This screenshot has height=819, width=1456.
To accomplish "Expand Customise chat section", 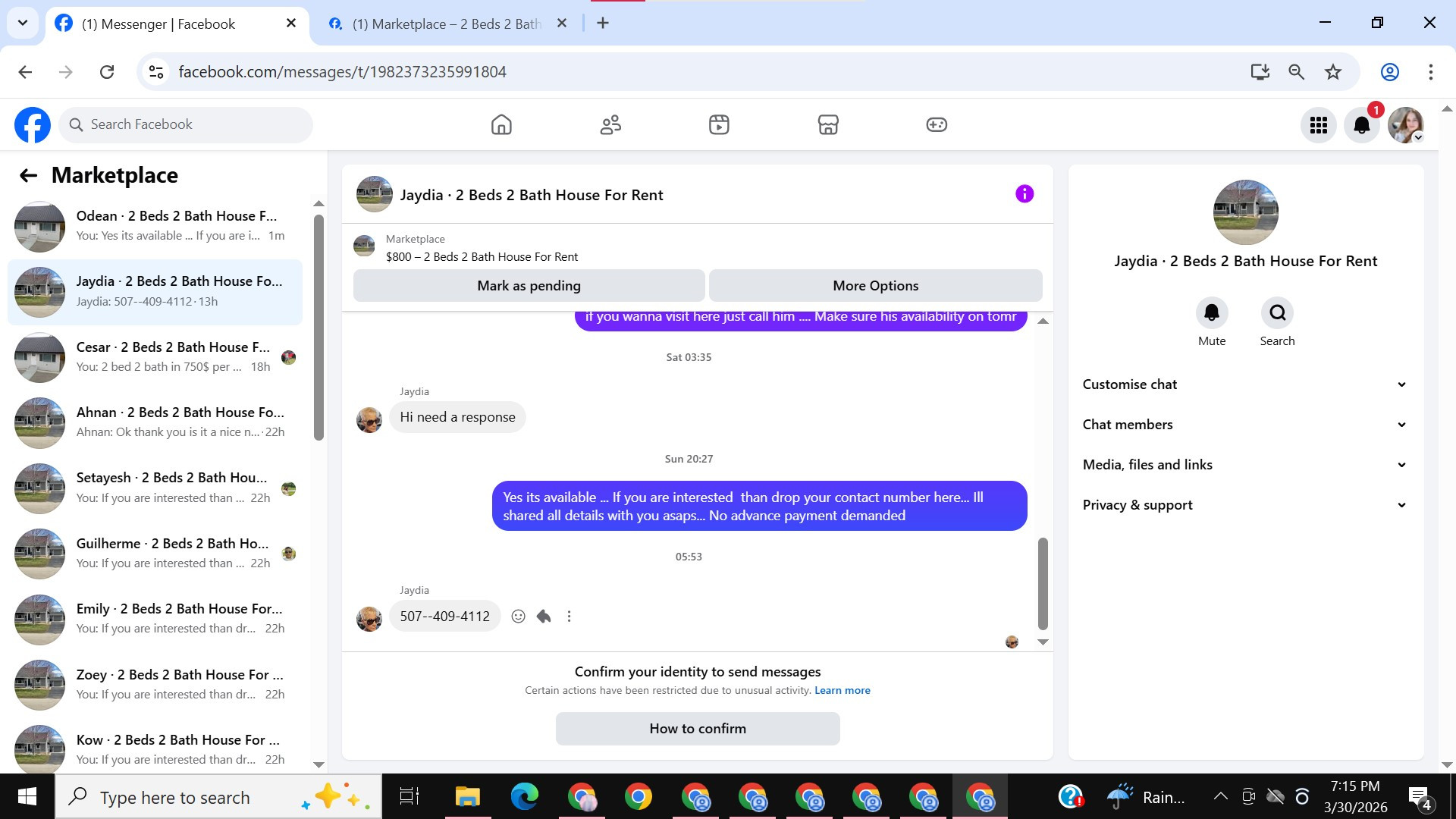I will pyautogui.click(x=1245, y=384).
